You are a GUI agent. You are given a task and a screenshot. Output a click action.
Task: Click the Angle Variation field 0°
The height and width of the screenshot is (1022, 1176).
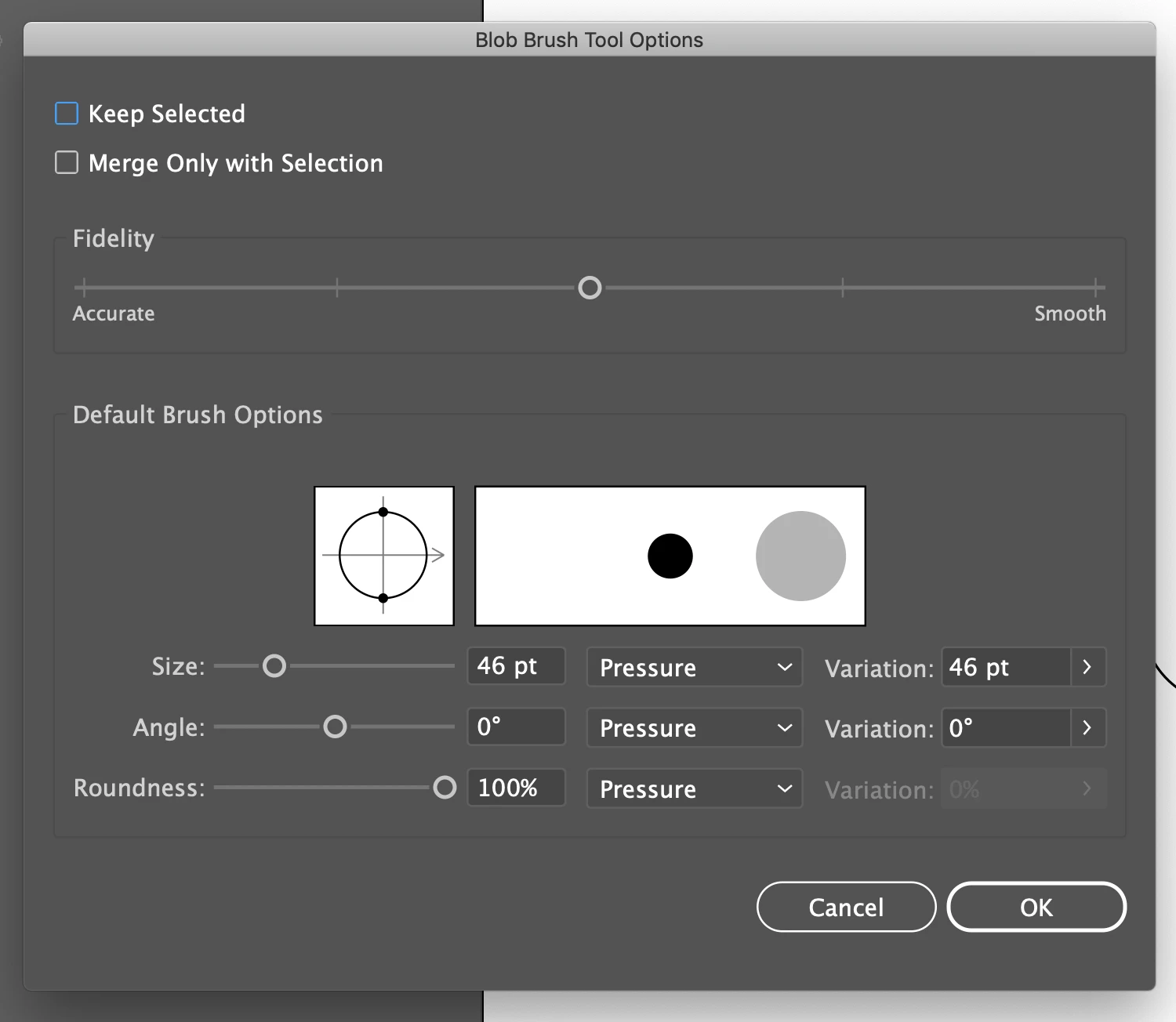(x=1006, y=727)
